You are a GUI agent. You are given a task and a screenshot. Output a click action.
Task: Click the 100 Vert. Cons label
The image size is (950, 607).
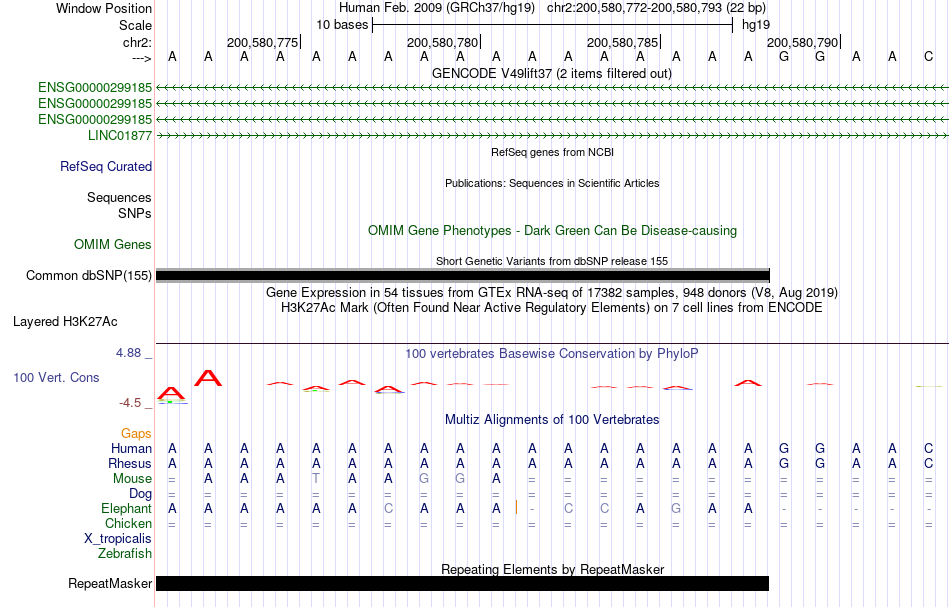pos(56,377)
